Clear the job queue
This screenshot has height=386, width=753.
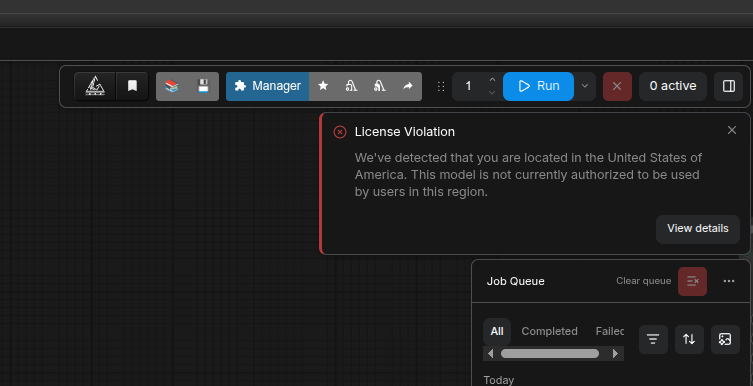pyautogui.click(x=692, y=281)
